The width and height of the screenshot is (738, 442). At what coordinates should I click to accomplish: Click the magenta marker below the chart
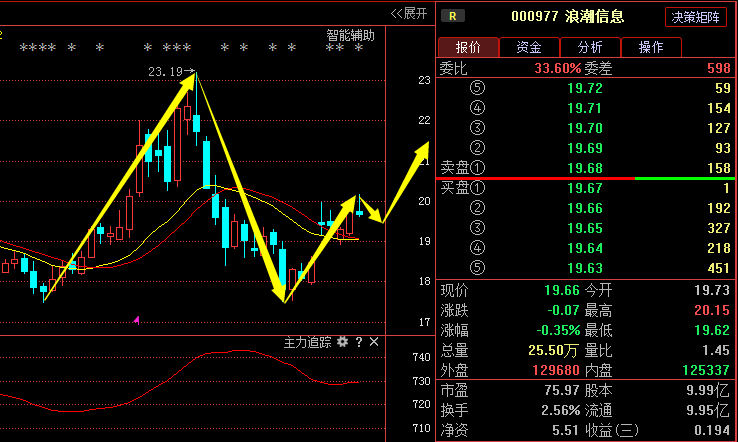[136, 320]
